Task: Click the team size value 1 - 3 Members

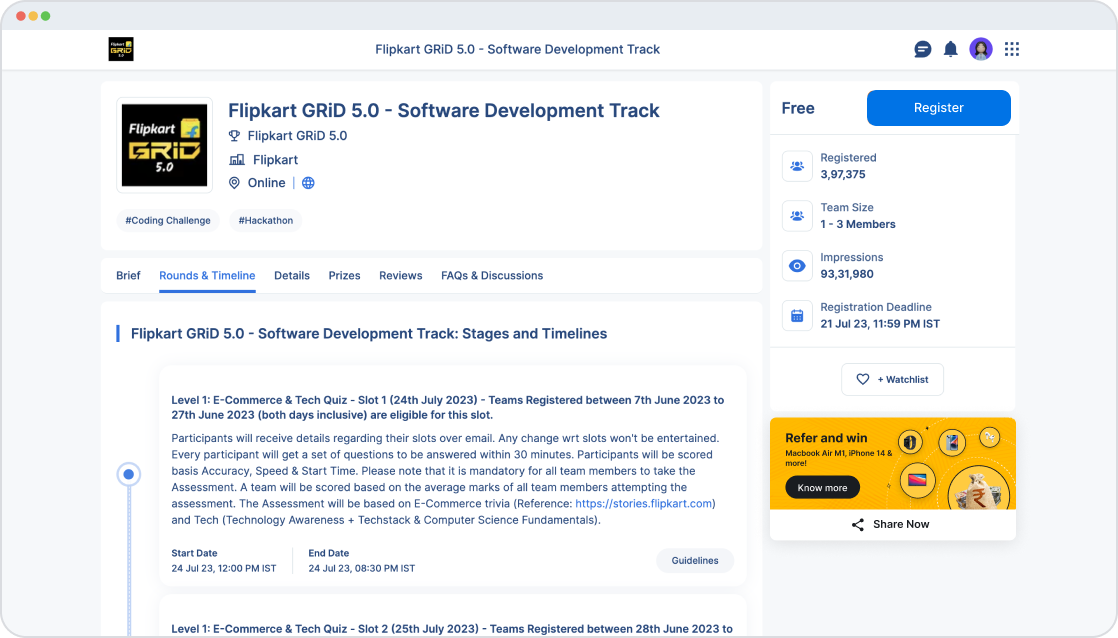Action: coord(858,225)
